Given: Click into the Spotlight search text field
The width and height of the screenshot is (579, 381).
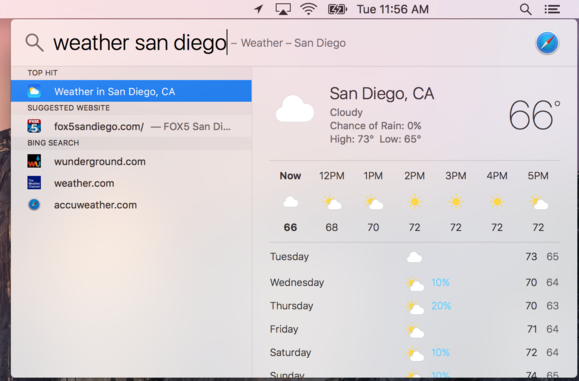Looking at the screenshot, I should (140, 43).
